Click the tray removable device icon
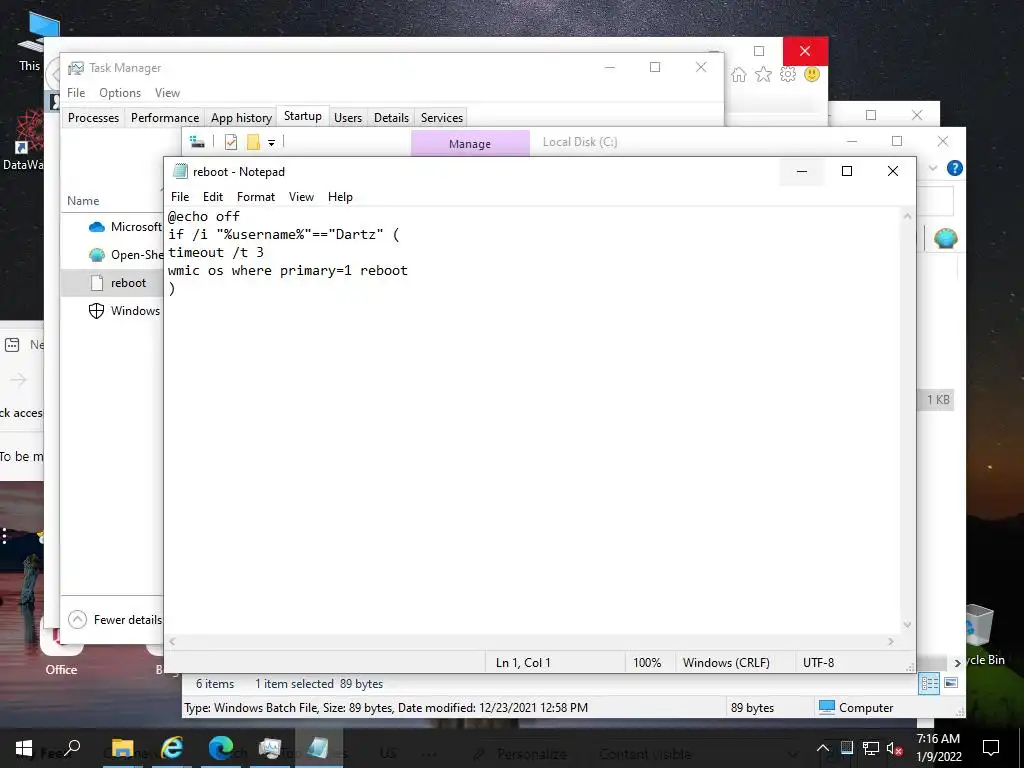The width and height of the screenshot is (1024, 768). [x=846, y=748]
